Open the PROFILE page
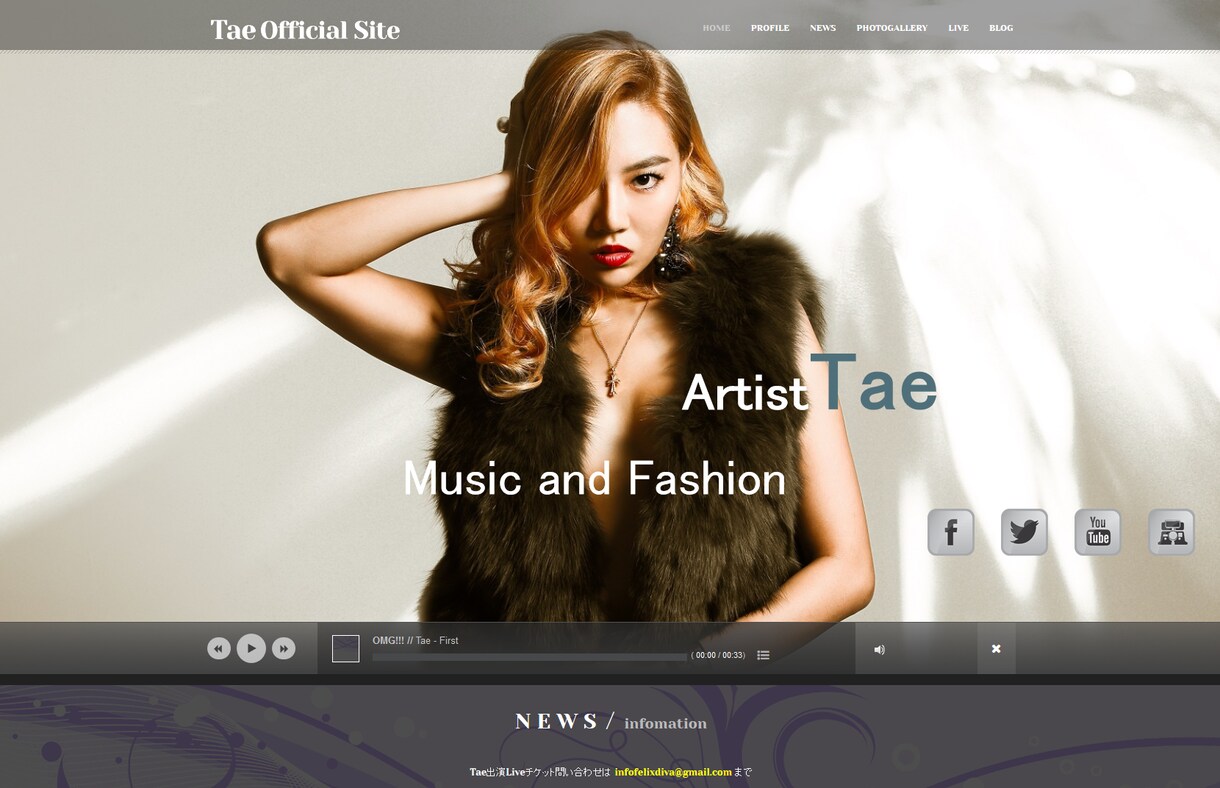Screen dimensions: 1220x788 tap(770, 28)
